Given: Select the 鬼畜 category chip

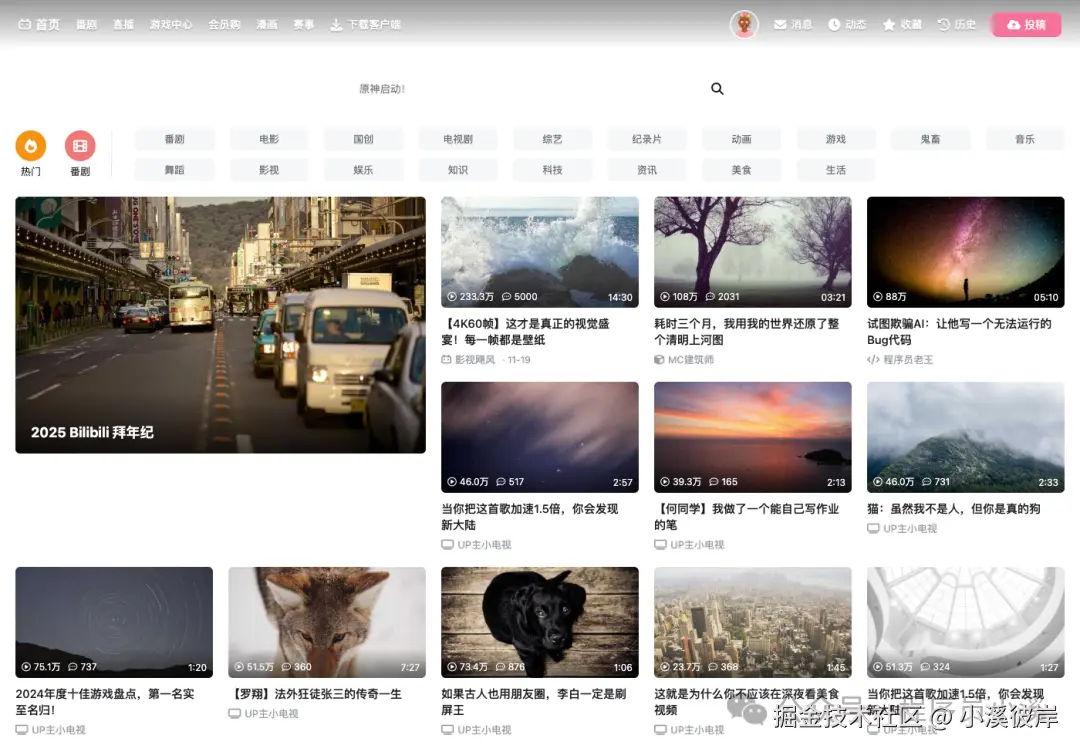Looking at the screenshot, I should 930,139.
